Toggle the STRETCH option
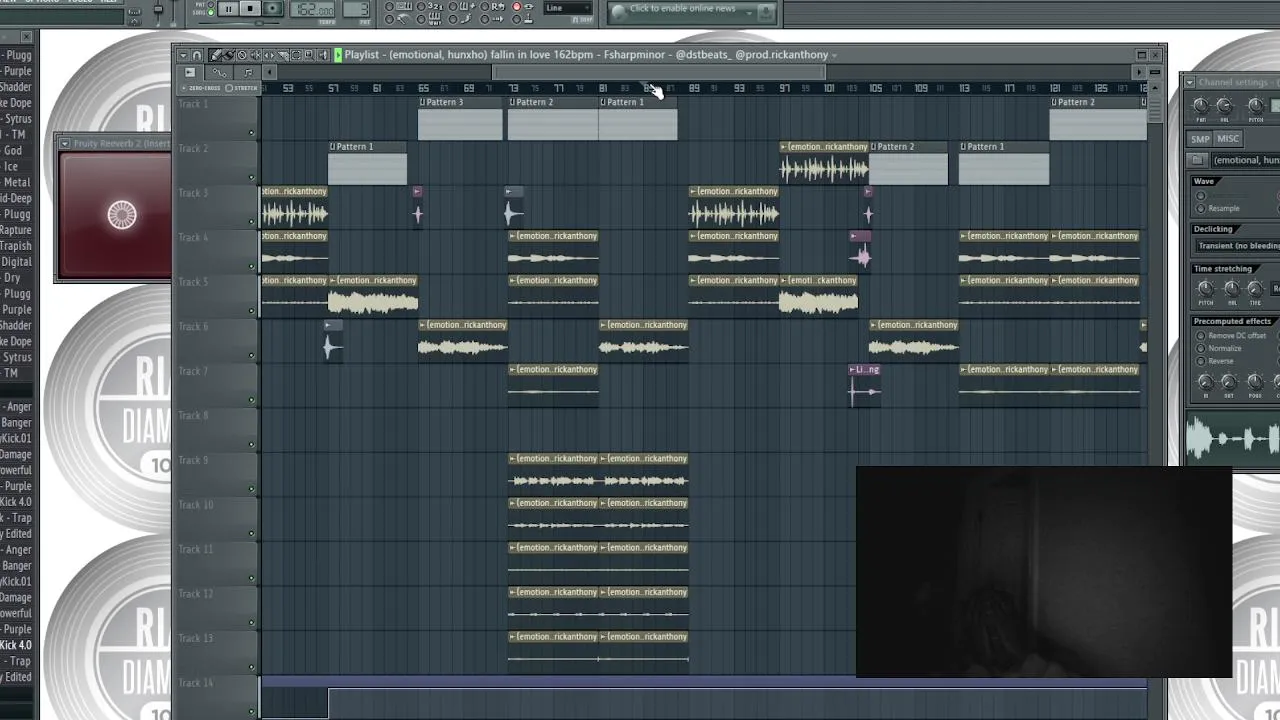Viewport: 1280px width, 720px height. 243,88
